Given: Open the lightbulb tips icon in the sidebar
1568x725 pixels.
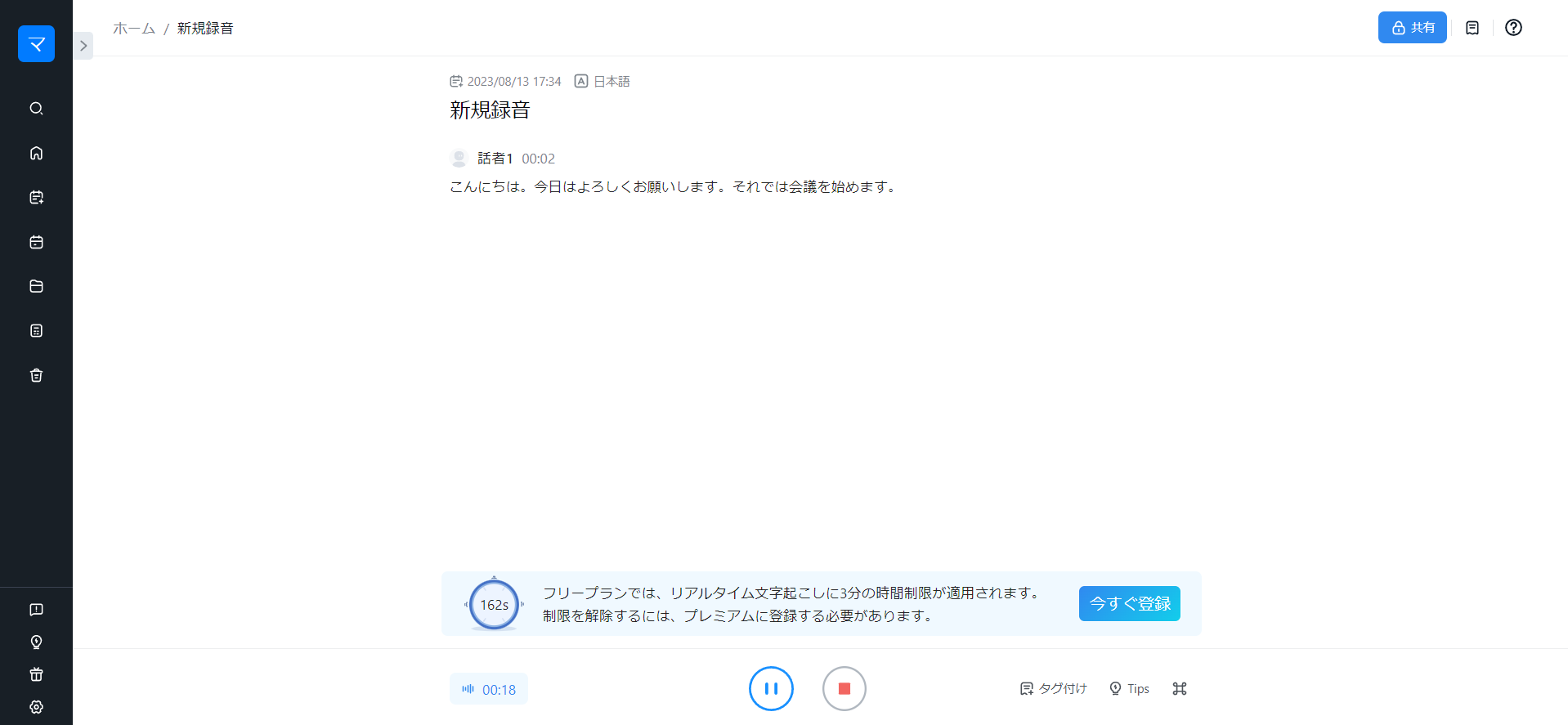Looking at the screenshot, I should pyautogui.click(x=36, y=642).
